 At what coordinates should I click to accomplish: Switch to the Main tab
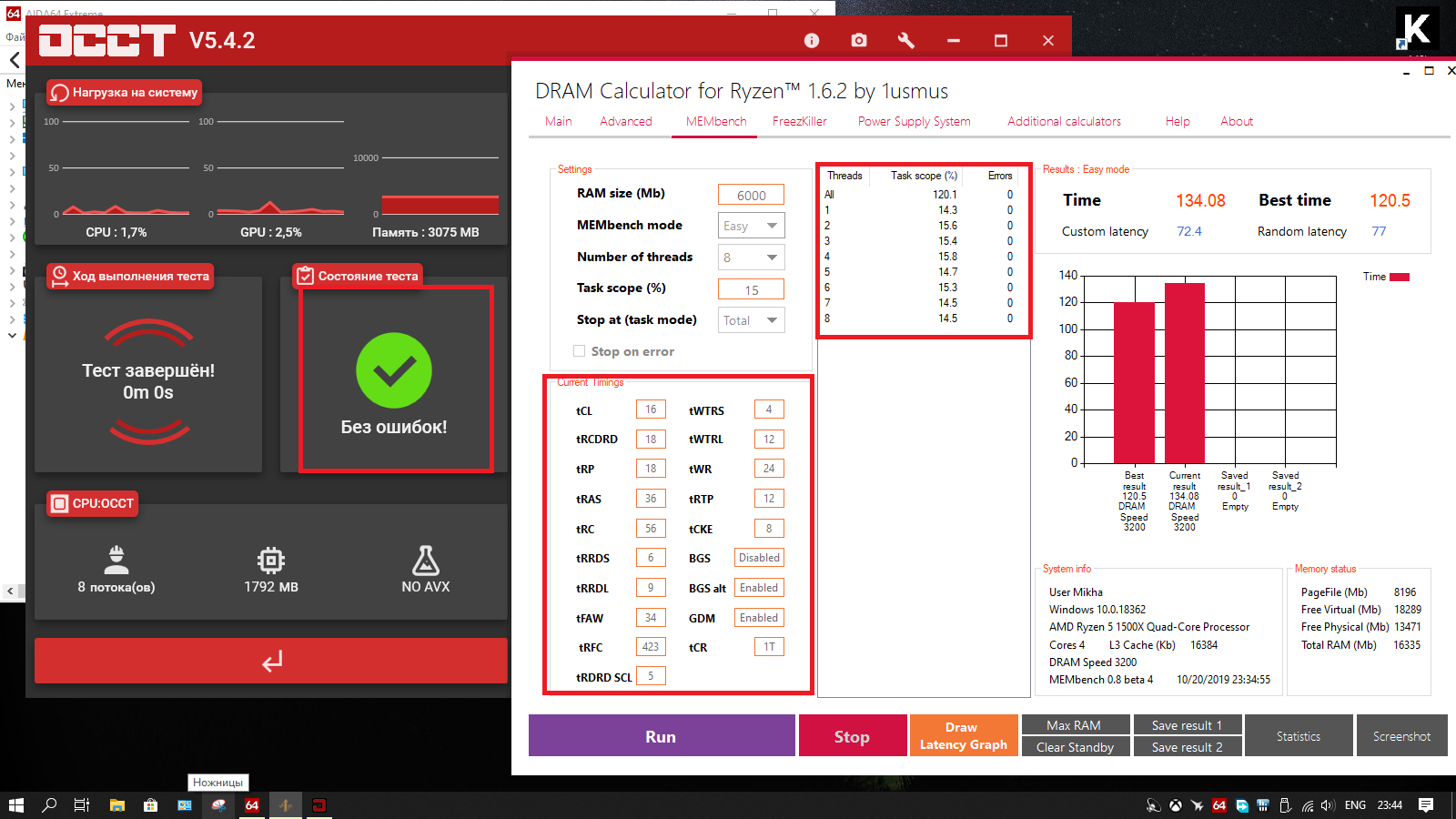tap(559, 121)
